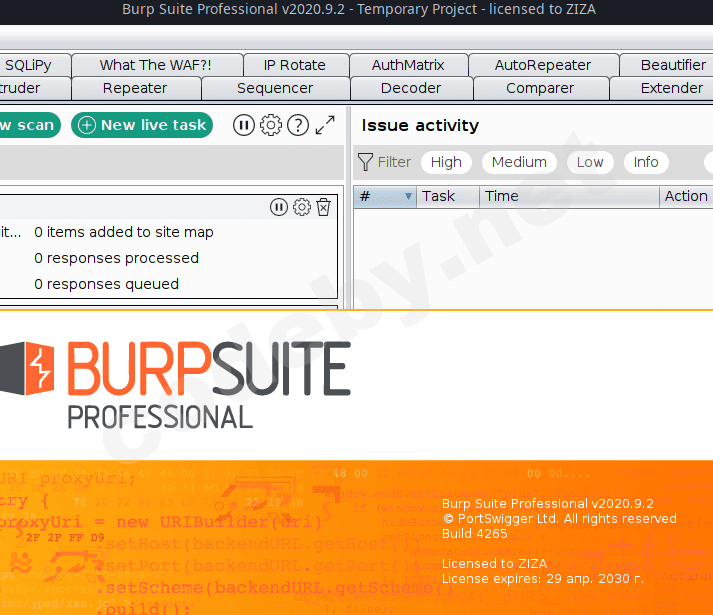The height and width of the screenshot is (615, 713).
Task: Open the Intruder tab
Action: 35,88
